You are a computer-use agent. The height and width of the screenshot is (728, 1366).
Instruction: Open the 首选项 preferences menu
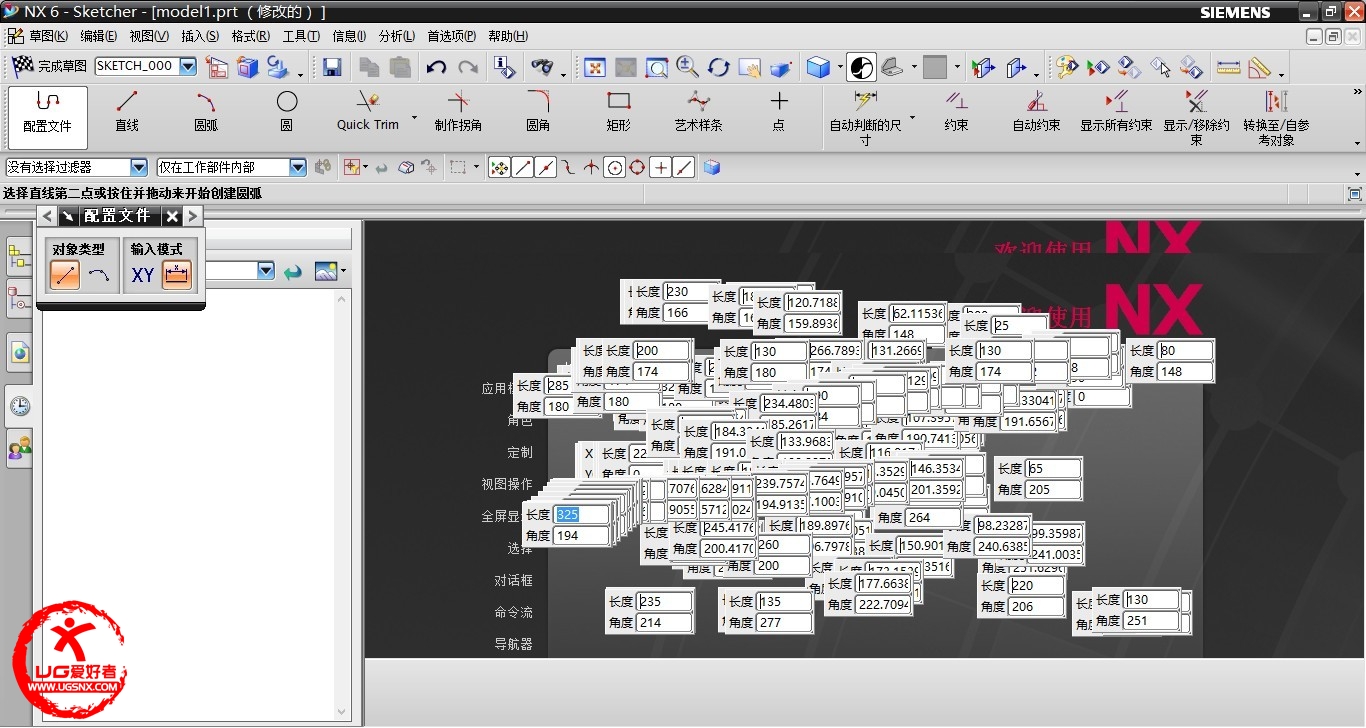click(x=452, y=36)
